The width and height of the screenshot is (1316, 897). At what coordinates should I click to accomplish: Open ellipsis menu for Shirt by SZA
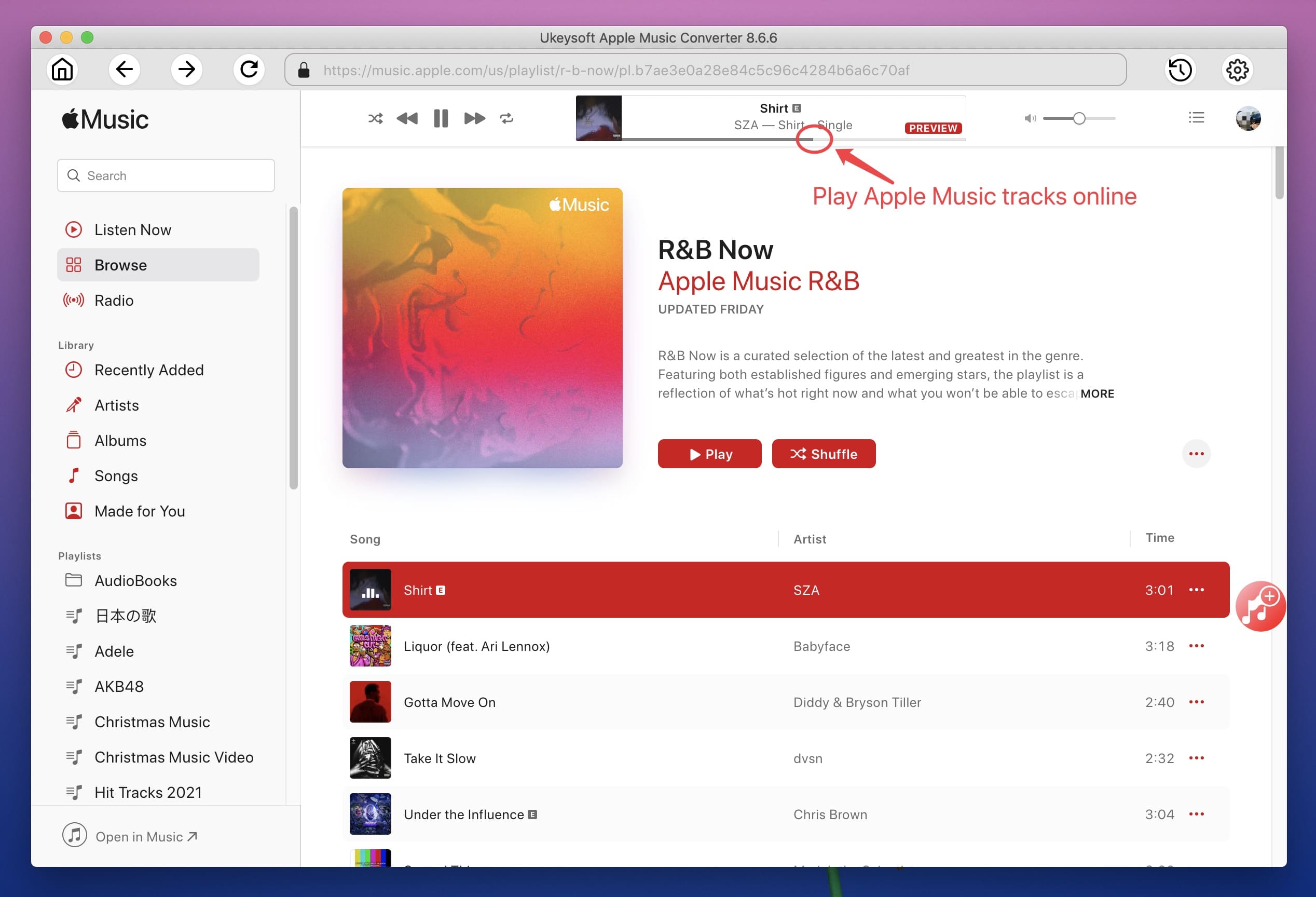pyautogui.click(x=1198, y=590)
